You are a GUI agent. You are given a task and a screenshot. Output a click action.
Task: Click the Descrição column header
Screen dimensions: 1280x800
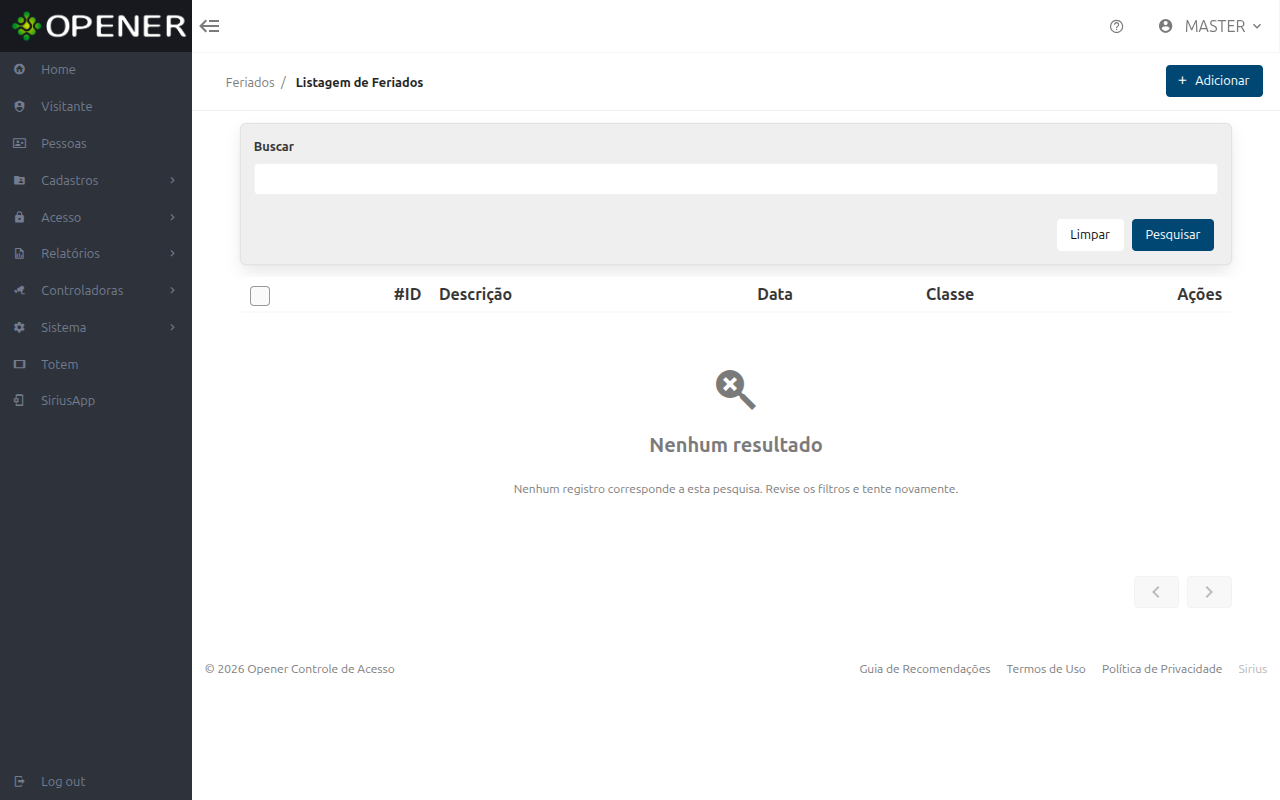(x=475, y=294)
